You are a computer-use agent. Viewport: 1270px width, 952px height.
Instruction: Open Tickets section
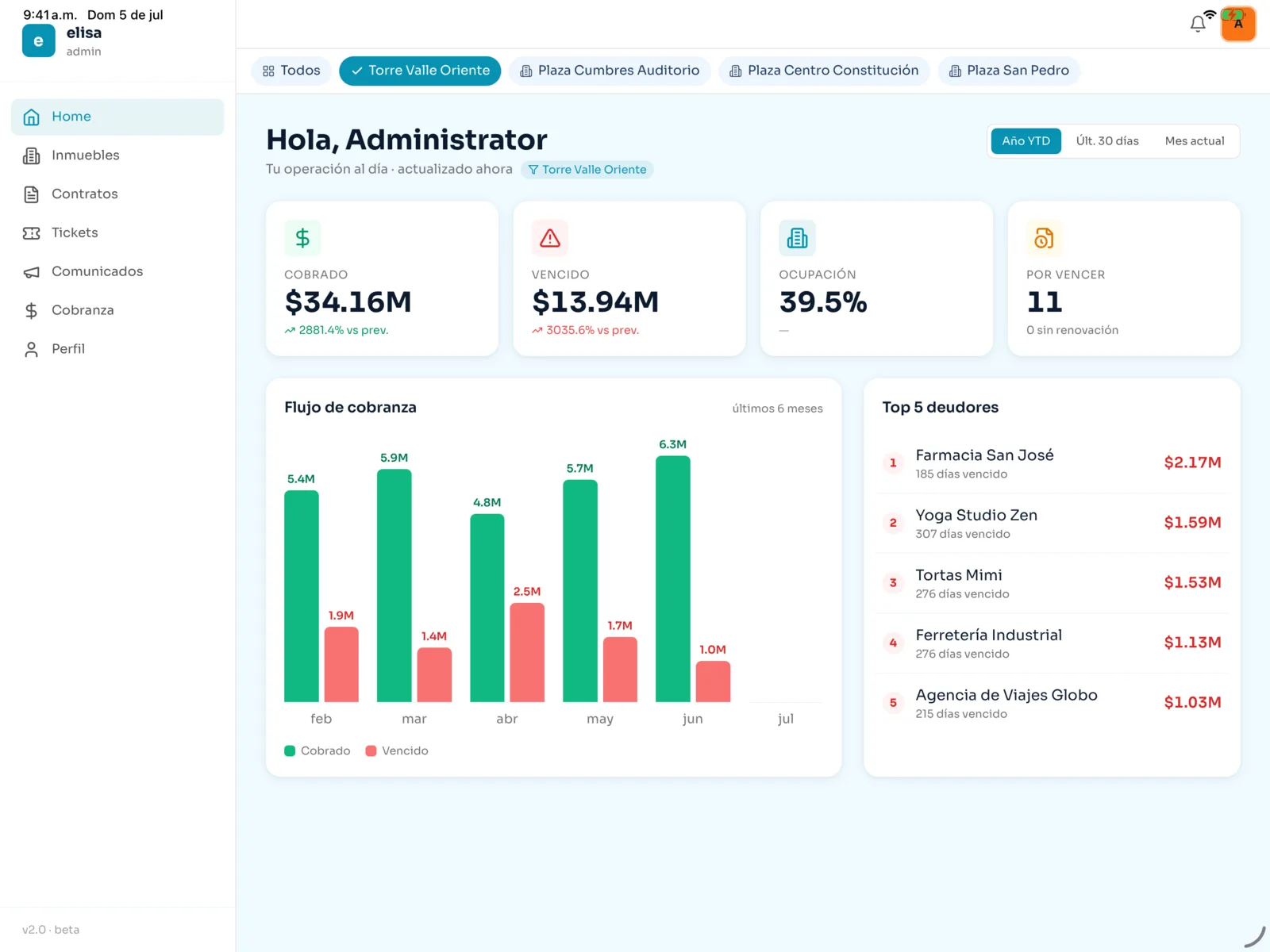coord(117,233)
